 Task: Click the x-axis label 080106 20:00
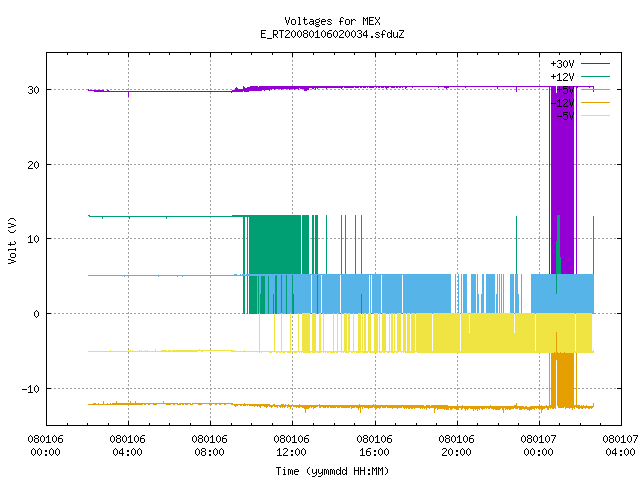pos(456,446)
